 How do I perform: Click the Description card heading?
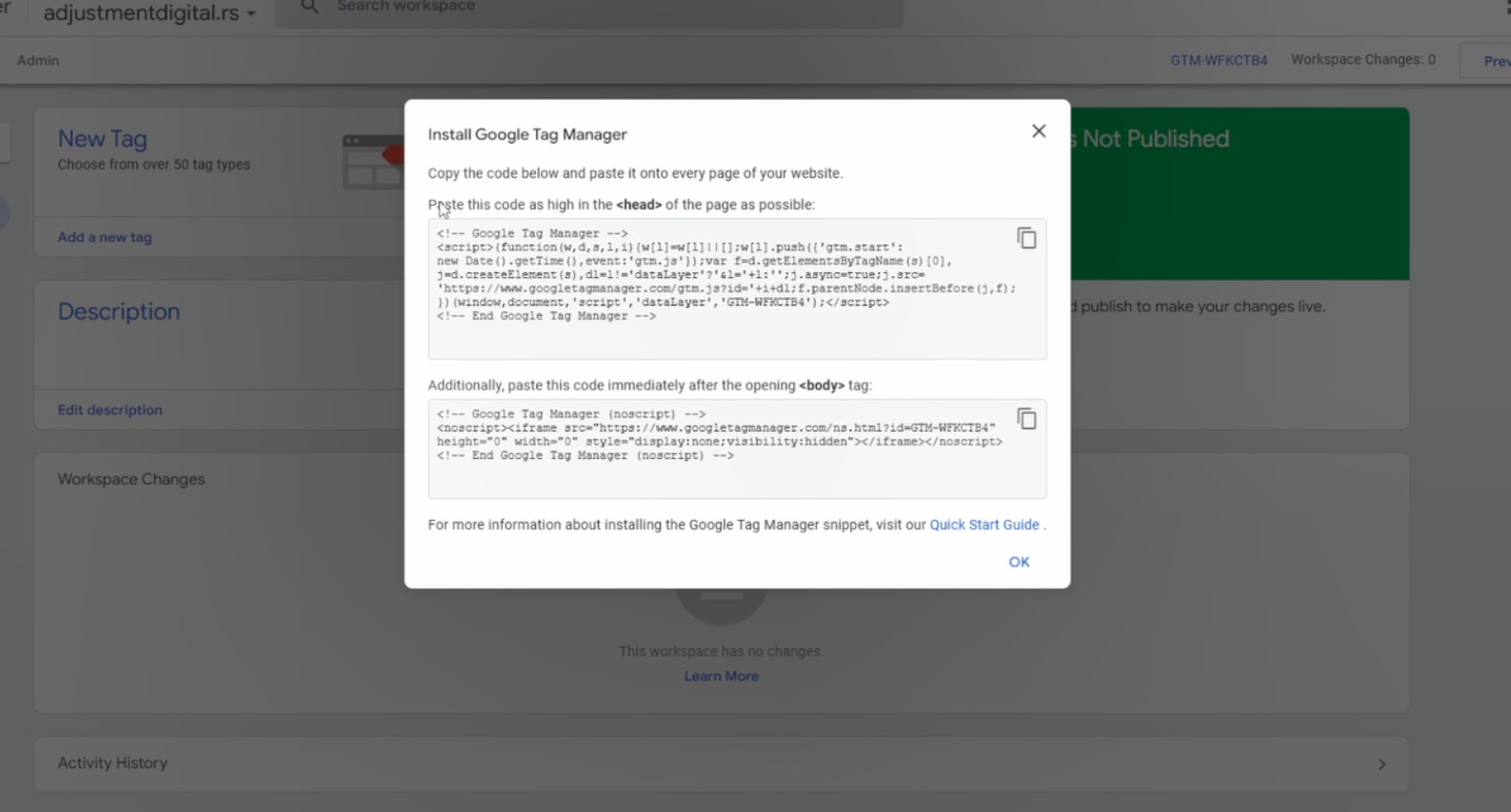pos(118,311)
